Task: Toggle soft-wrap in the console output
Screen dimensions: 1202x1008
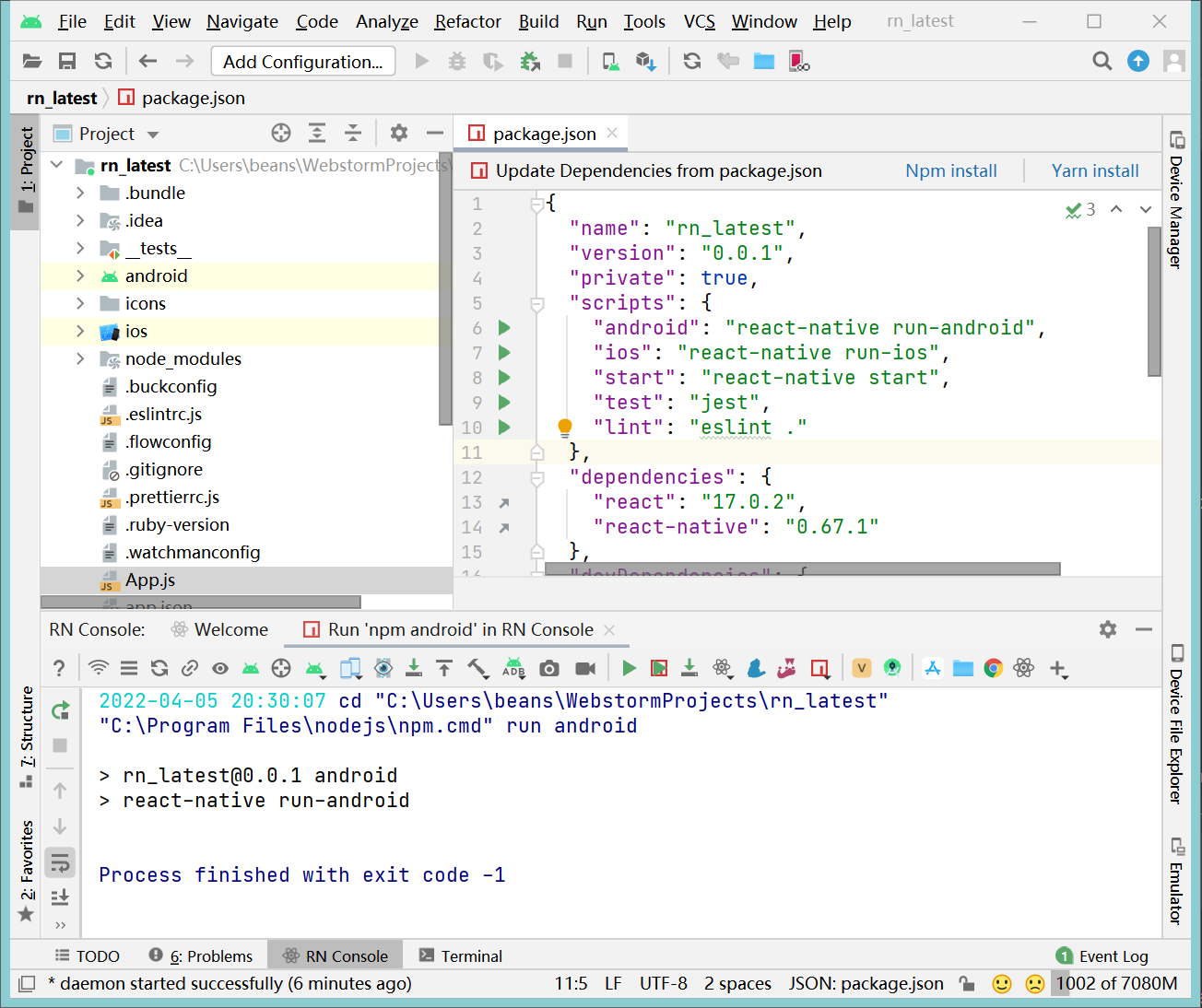Action: [61, 863]
